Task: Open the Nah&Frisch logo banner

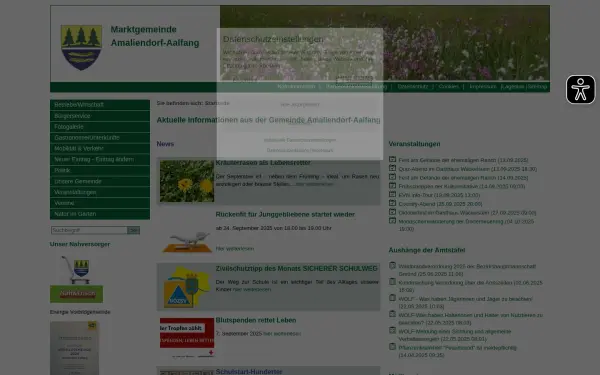Action: (77, 294)
